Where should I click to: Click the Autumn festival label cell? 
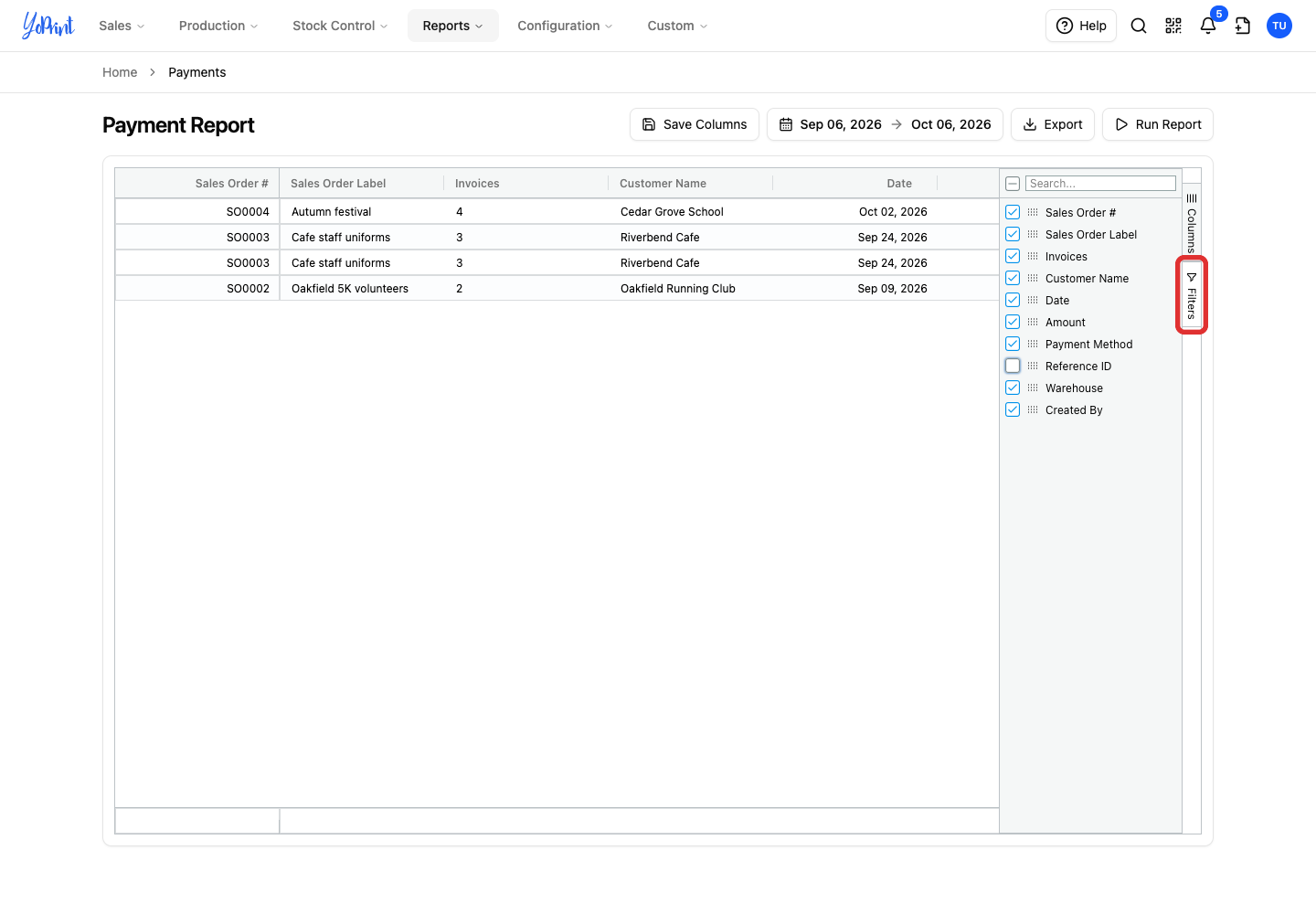pyautogui.click(x=362, y=211)
